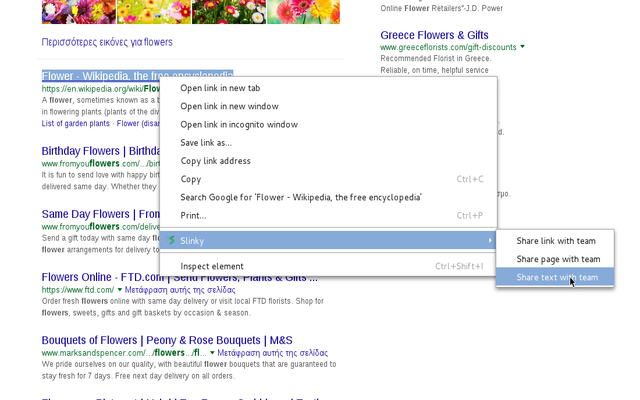
Task: Choose Share page with team
Action: coord(555,259)
